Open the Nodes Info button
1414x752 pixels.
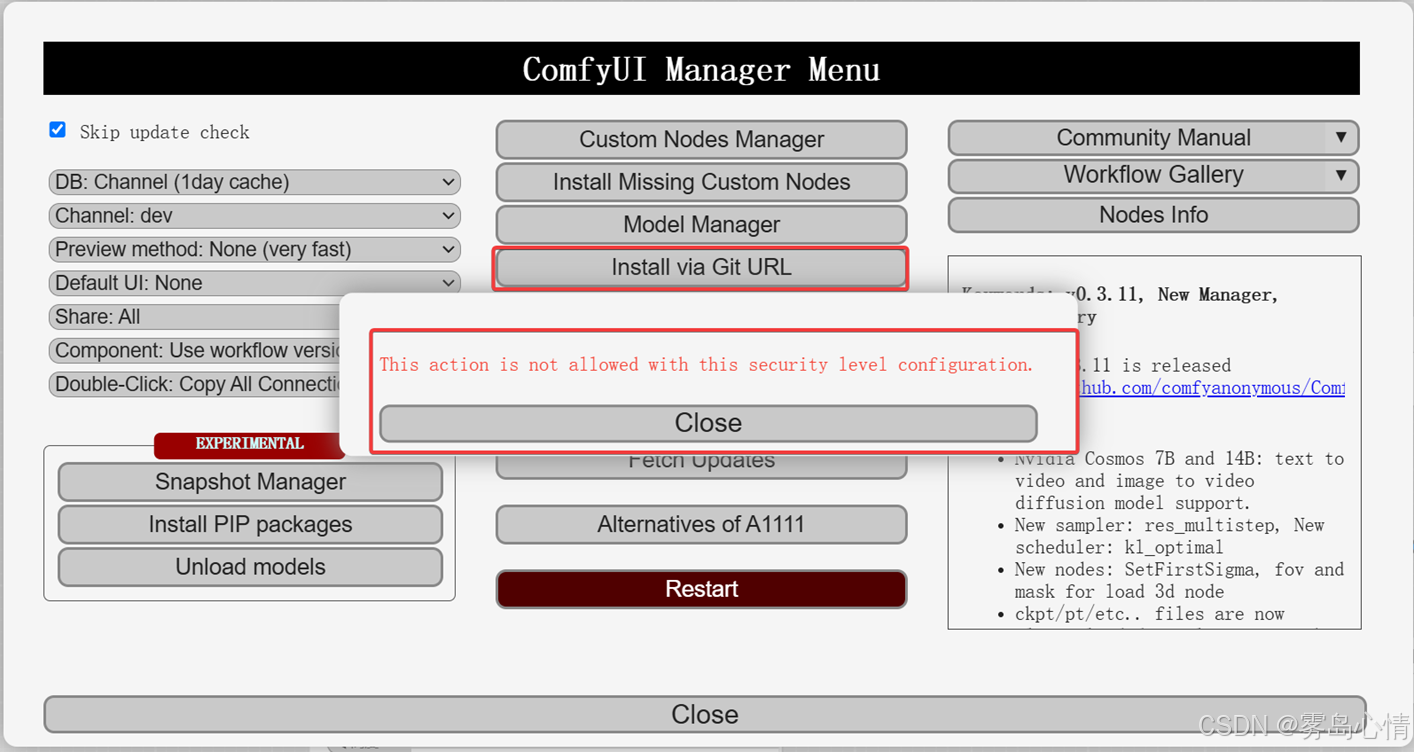click(x=1153, y=215)
